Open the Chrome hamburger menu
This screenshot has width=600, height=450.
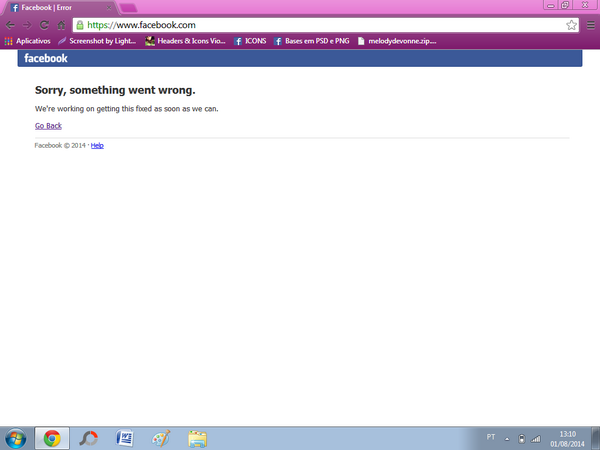pos(591,25)
